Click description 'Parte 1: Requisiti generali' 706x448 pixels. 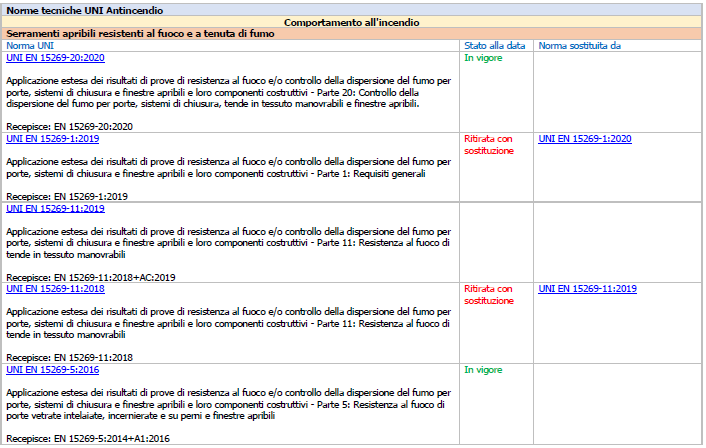[229, 167]
